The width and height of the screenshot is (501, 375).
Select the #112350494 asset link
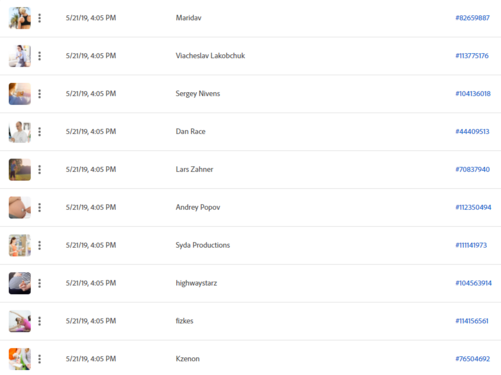click(473, 207)
